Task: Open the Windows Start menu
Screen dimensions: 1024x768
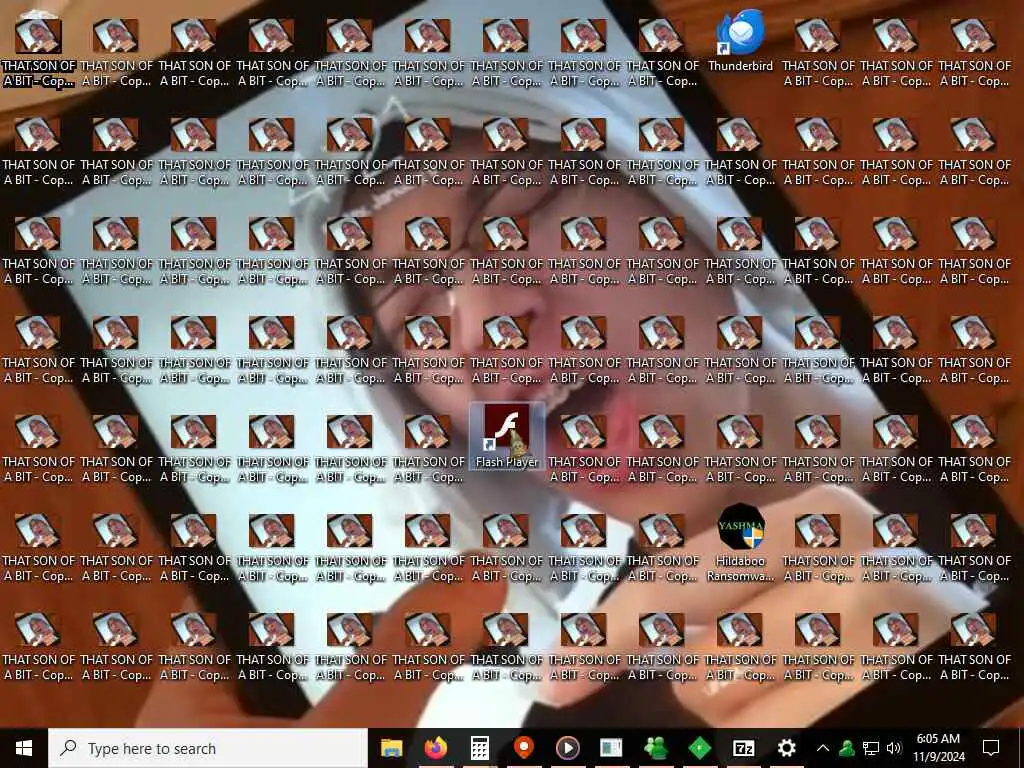Action: click(x=24, y=748)
